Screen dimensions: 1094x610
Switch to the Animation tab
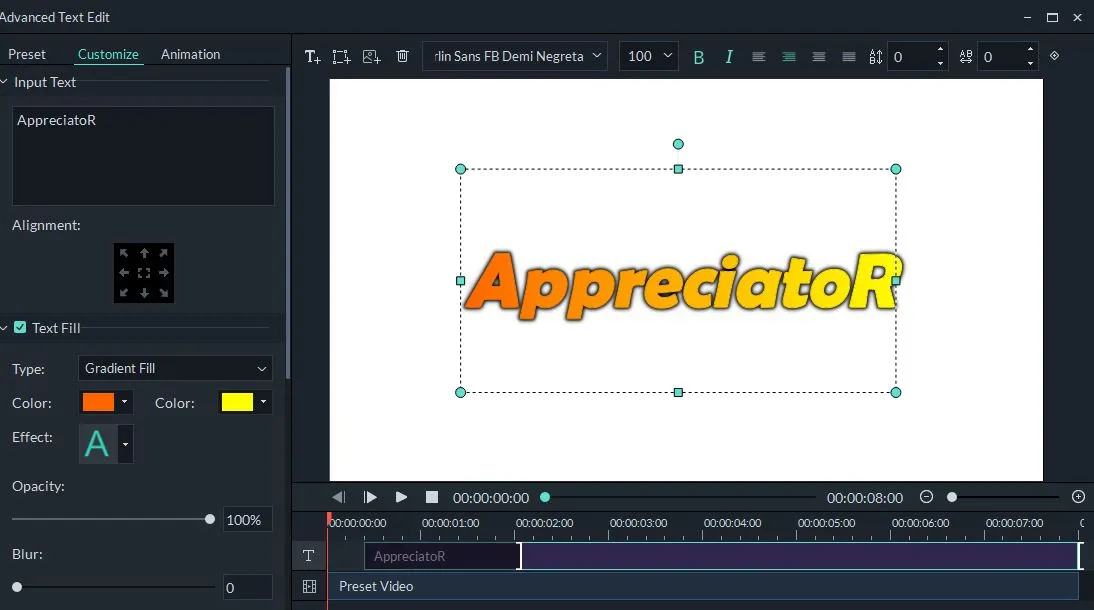[x=190, y=54]
